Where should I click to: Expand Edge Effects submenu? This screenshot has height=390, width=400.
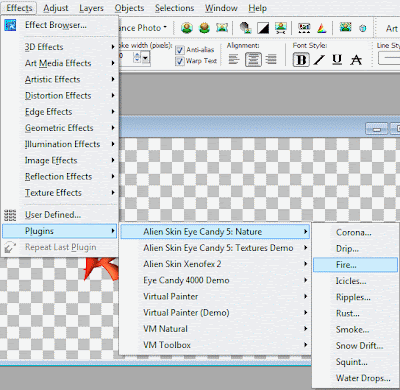pos(59,112)
